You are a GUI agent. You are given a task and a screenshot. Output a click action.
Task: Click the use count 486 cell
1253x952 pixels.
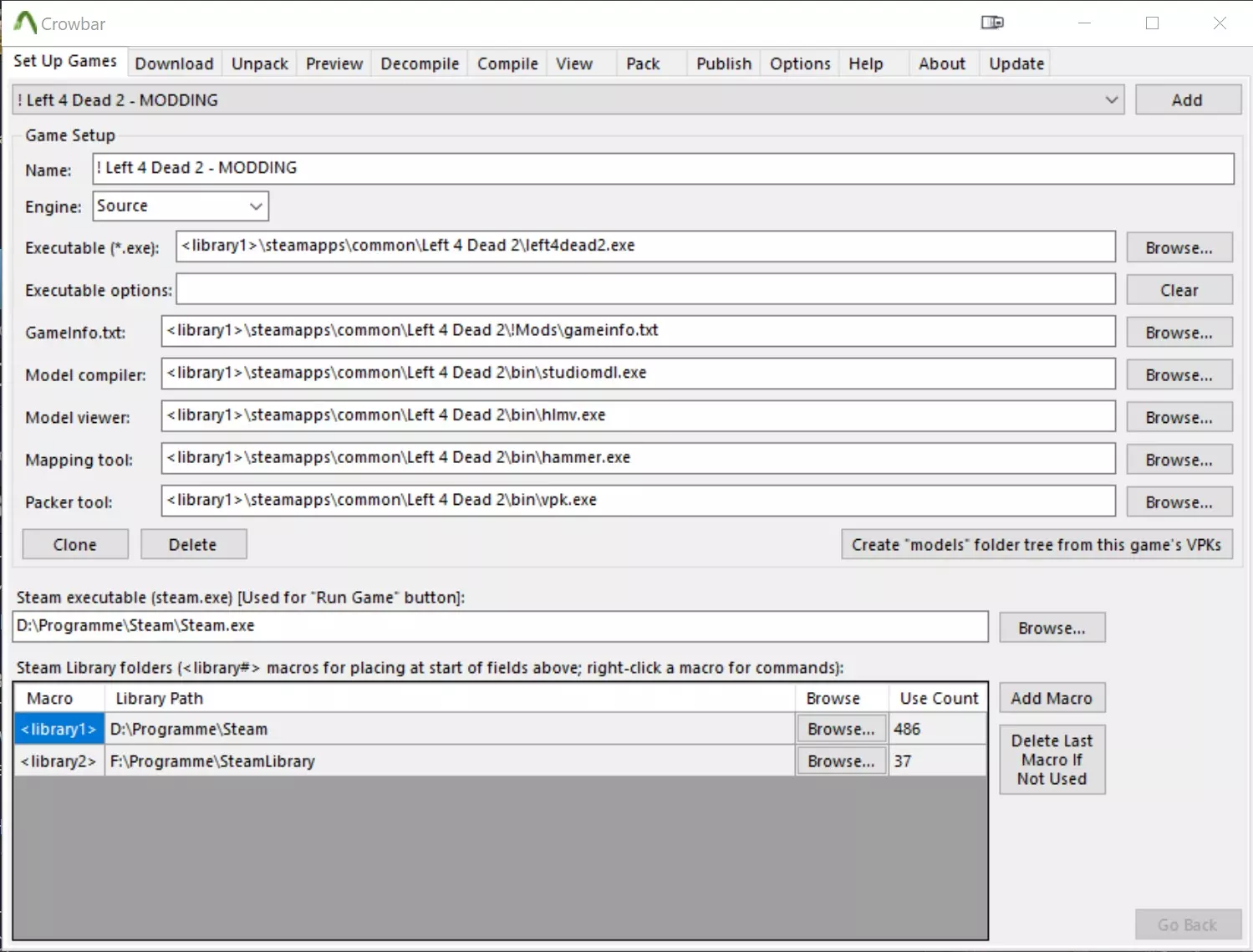(937, 729)
